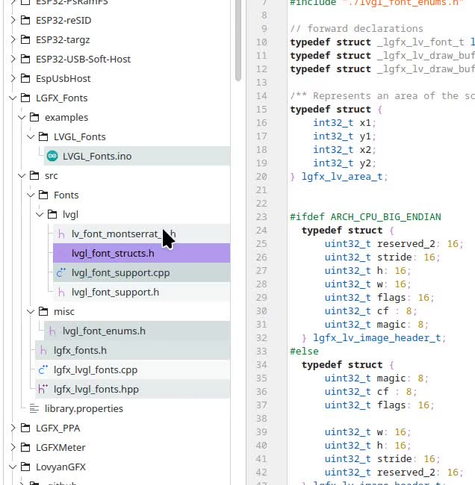Image resolution: width=475 pixels, height=485 pixels.
Task: Open lgfx_lvgl_fonts.hpp file
Action: (x=133, y=389)
